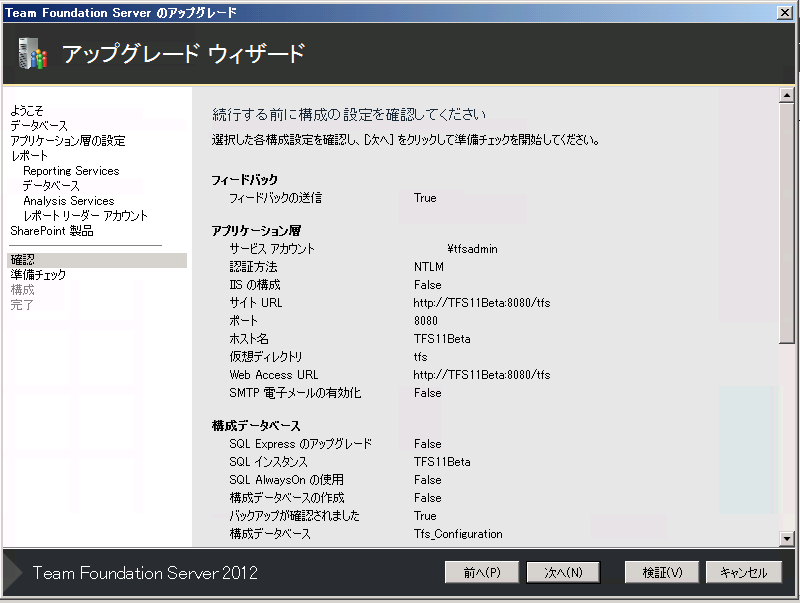Image resolution: width=800 pixels, height=603 pixels.
Task: Select the highlighted 確認 step
Action: tap(97, 260)
